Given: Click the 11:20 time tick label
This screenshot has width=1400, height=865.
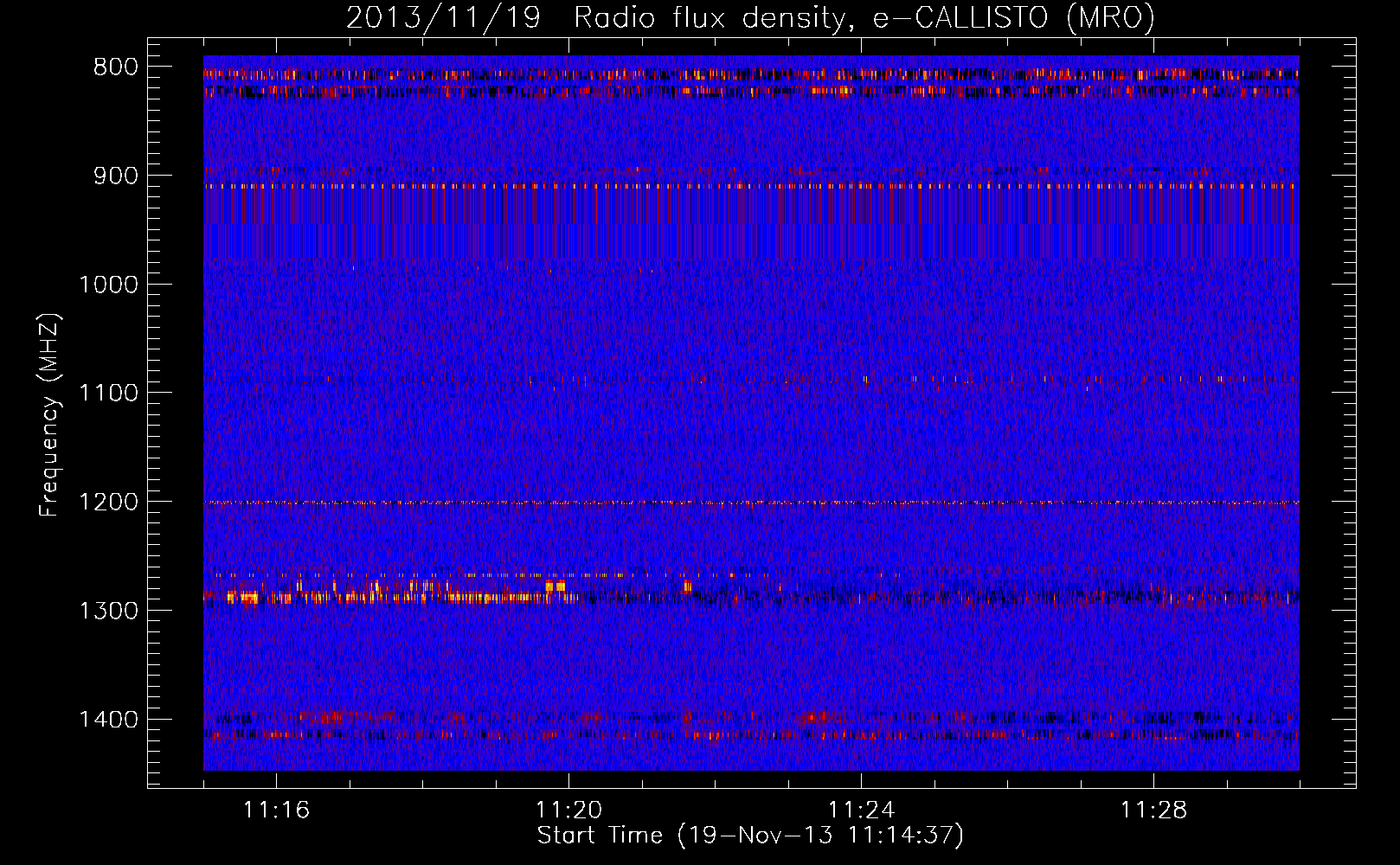Looking at the screenshot, I should 568,811.
